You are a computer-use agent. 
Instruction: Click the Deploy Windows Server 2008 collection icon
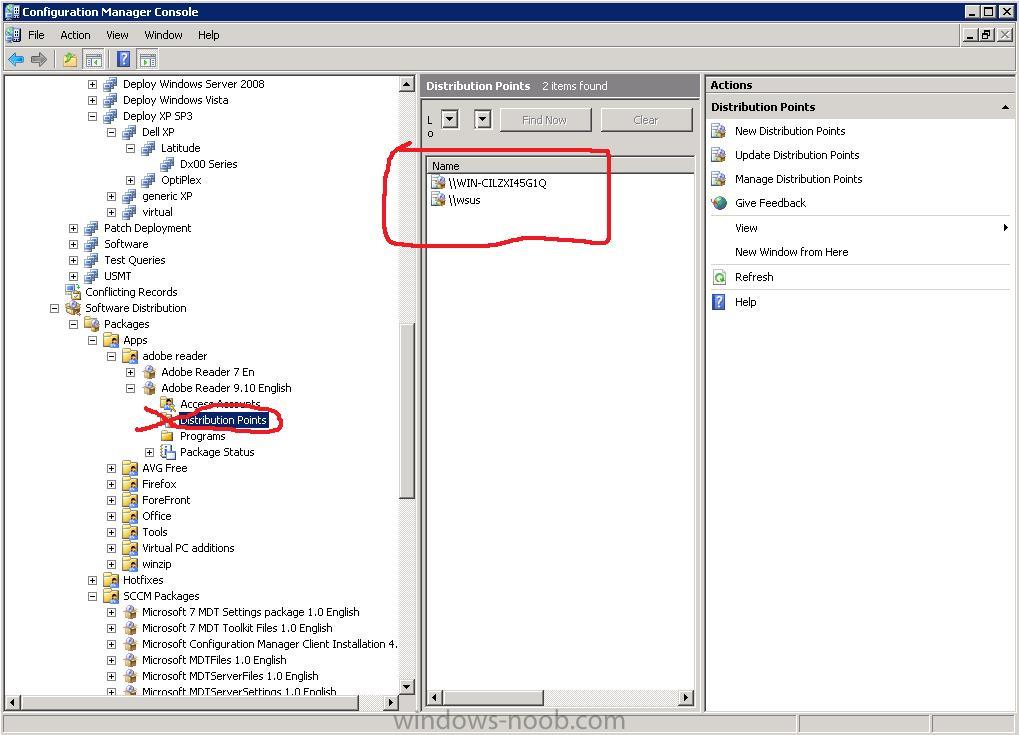pyautogui.click(x=110, y=84)
